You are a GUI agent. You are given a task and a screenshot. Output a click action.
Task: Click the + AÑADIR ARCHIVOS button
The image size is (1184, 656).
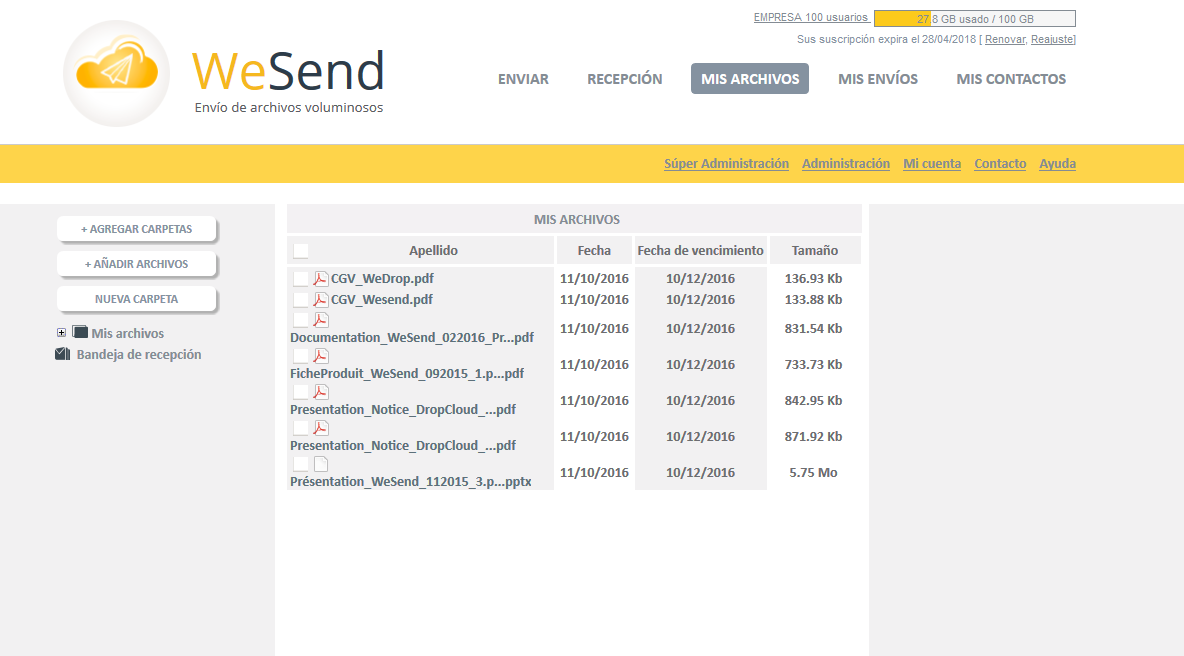pos(137,263)
